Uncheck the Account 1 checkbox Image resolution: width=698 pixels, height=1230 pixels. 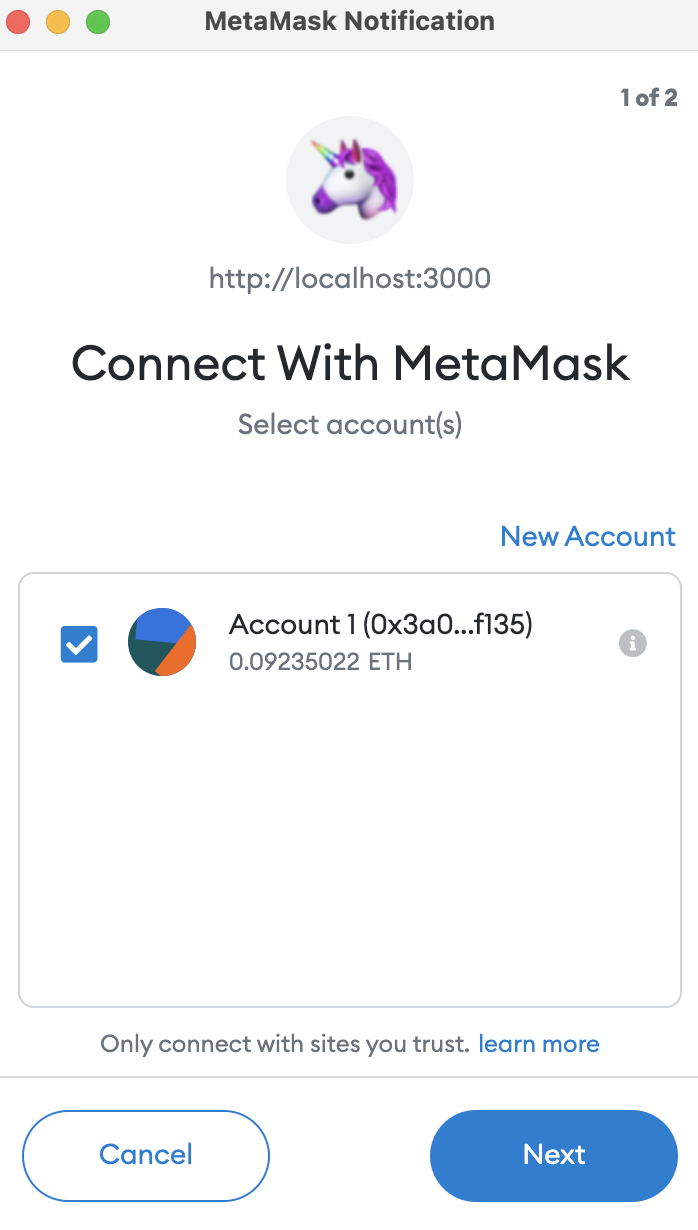pyautogui.click(x=79, y=644)
